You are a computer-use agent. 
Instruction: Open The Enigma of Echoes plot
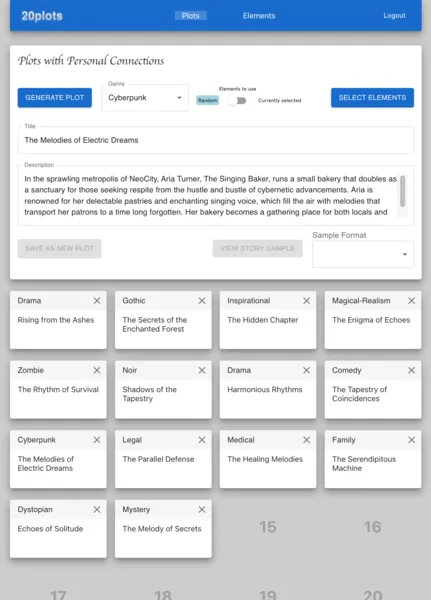click(x=373, y=320)
